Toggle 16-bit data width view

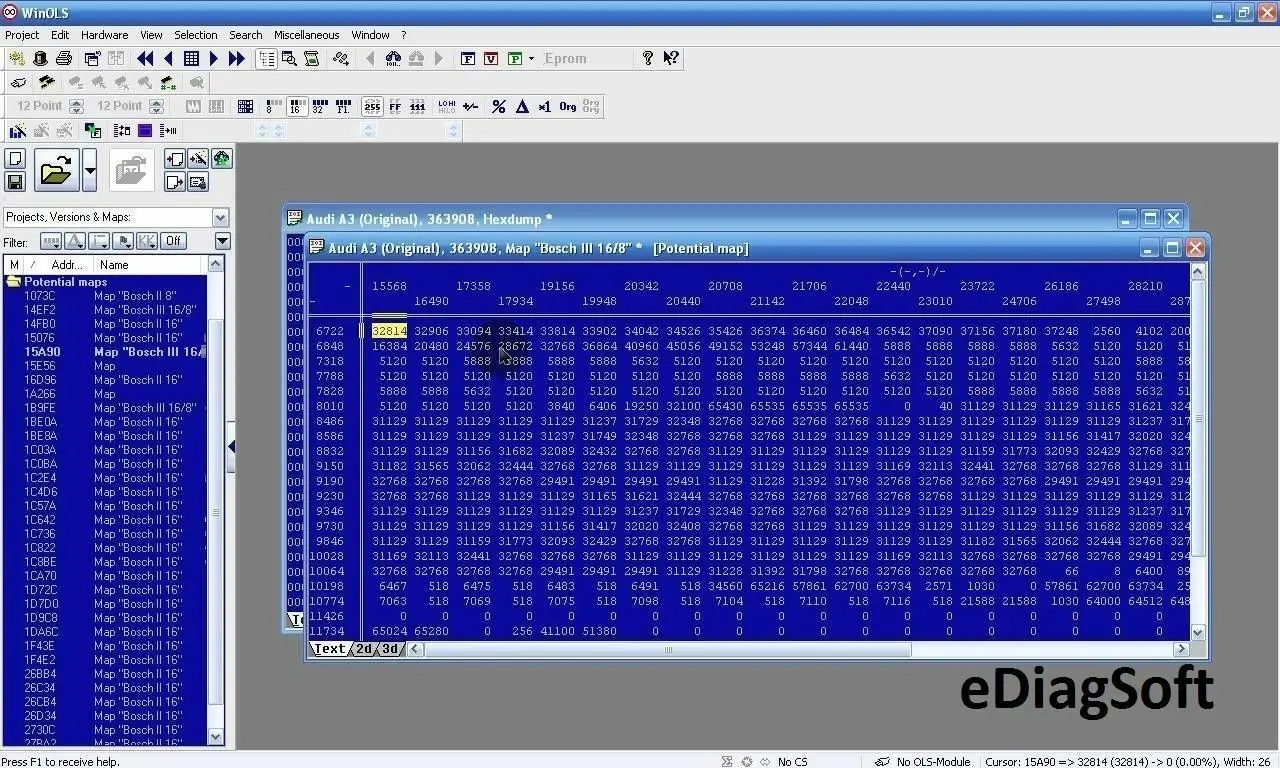click(297, 107)
